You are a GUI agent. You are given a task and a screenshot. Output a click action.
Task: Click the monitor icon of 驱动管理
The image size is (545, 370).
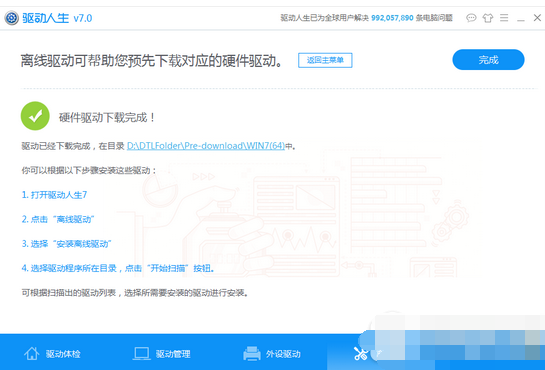[141, 353]
